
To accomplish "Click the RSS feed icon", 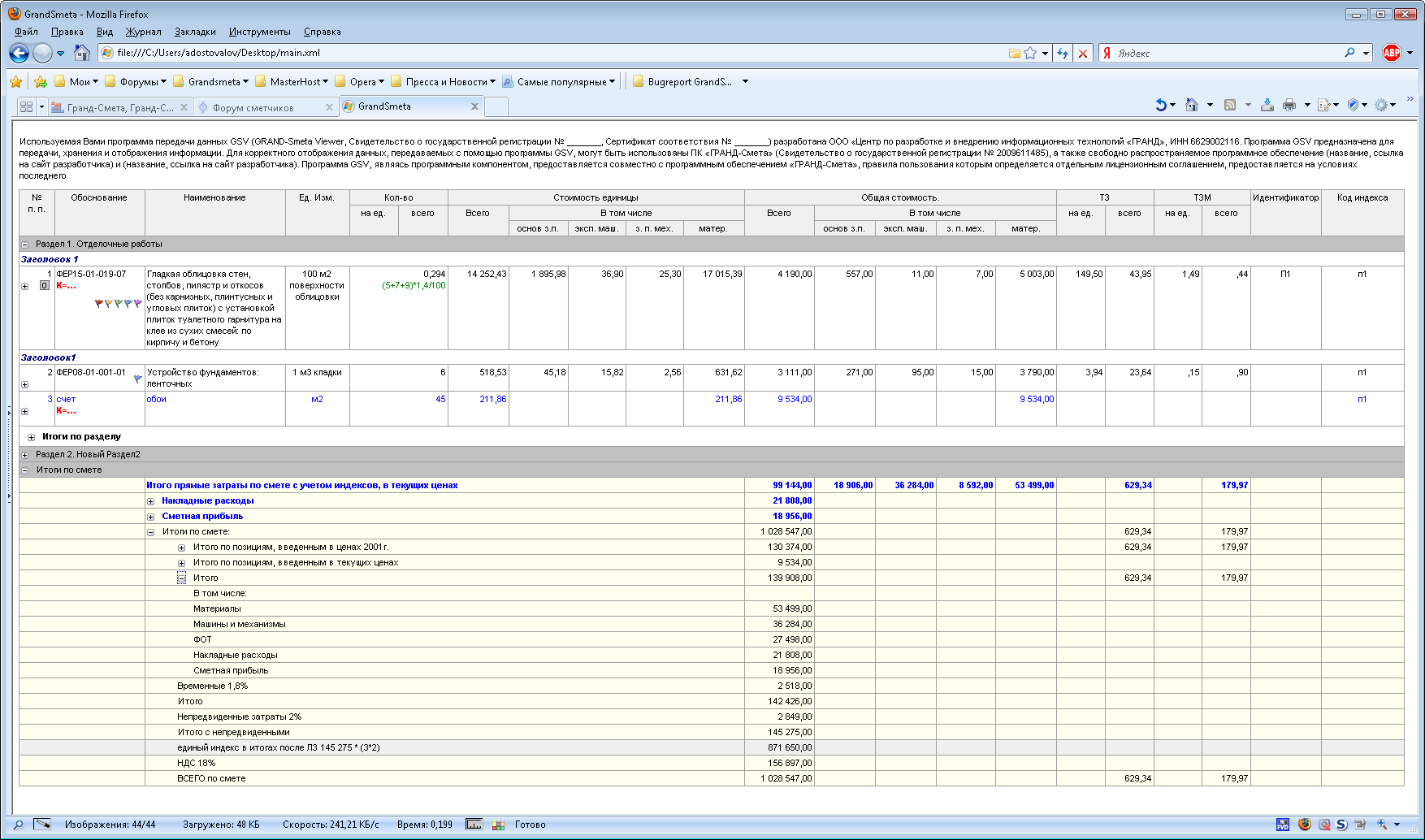I will point(1230,105).
